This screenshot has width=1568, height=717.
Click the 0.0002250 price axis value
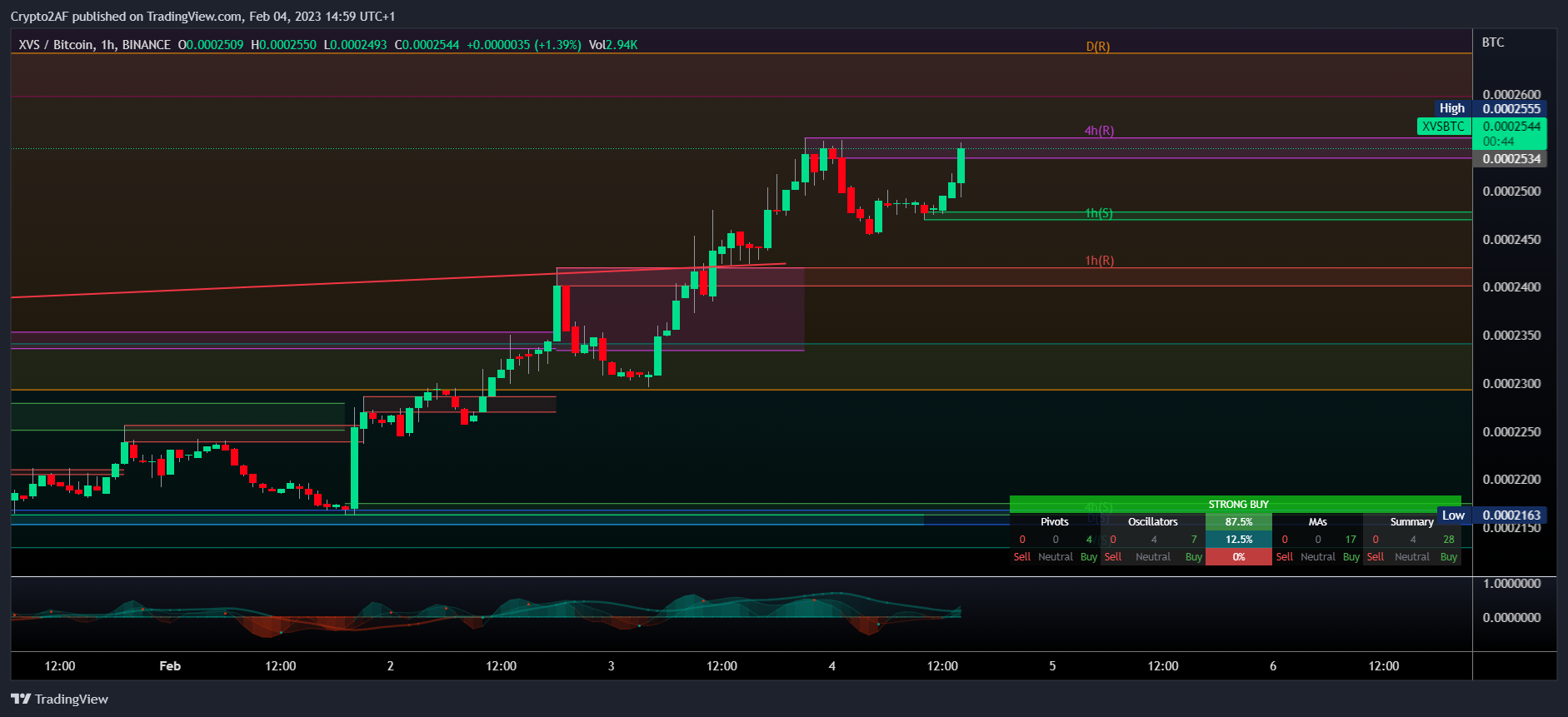[1511, 432]
